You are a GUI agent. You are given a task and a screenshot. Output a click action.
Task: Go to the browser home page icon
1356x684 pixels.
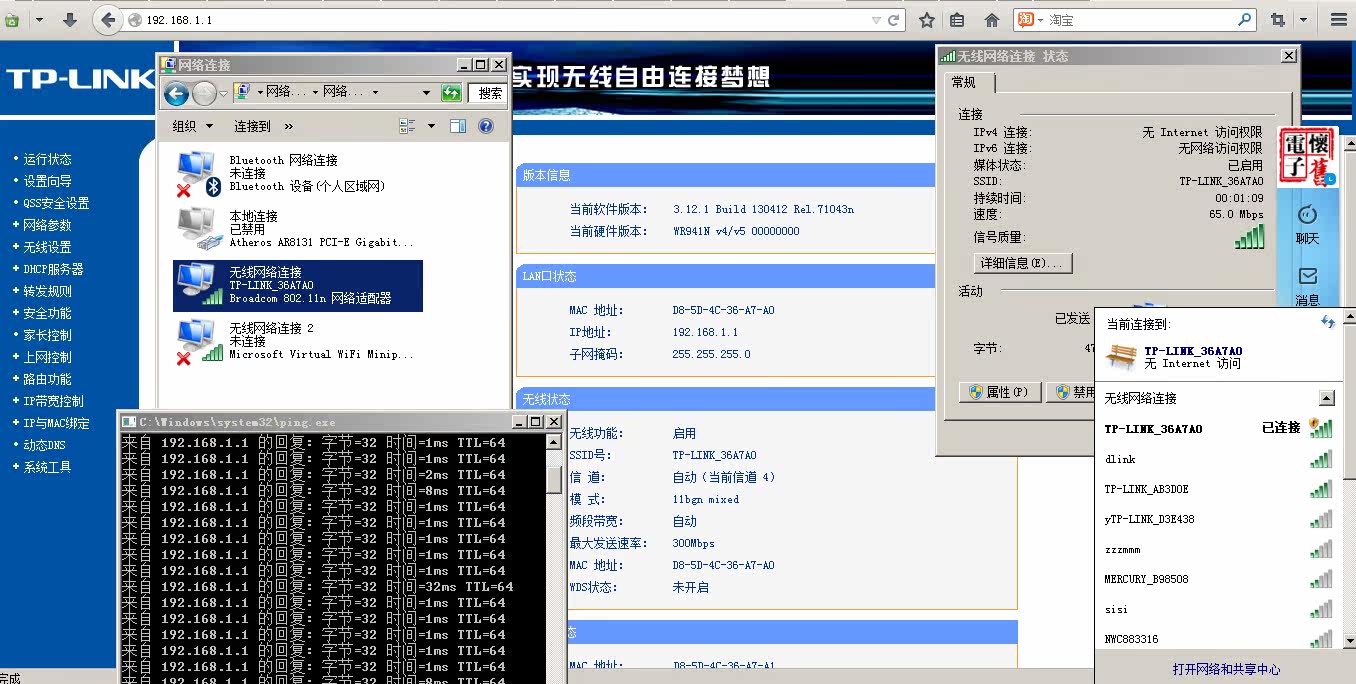click(x=992, y=19)
